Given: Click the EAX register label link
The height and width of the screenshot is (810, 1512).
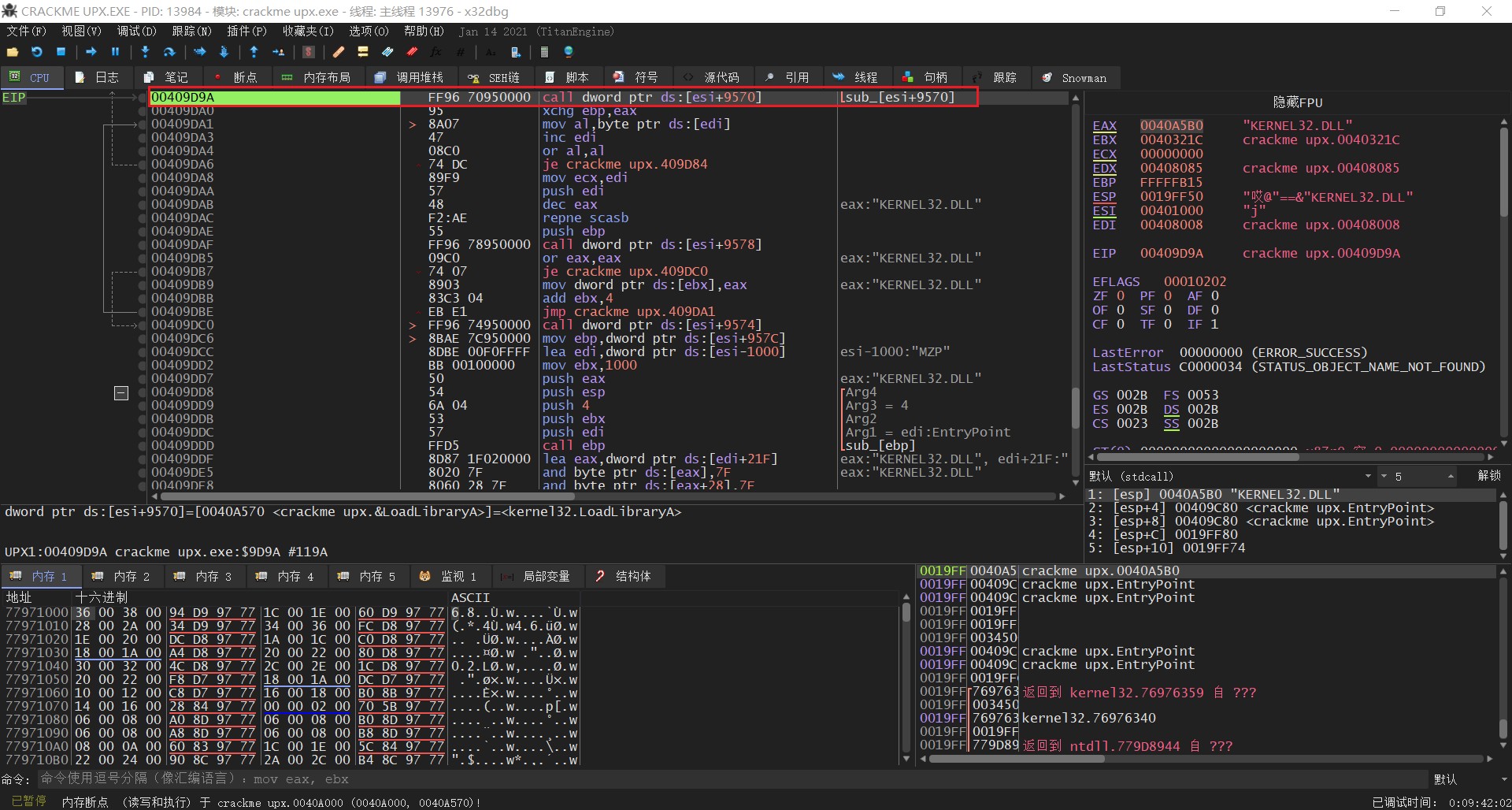Looking at the screenshot, I should click(x=1104, y=126).
